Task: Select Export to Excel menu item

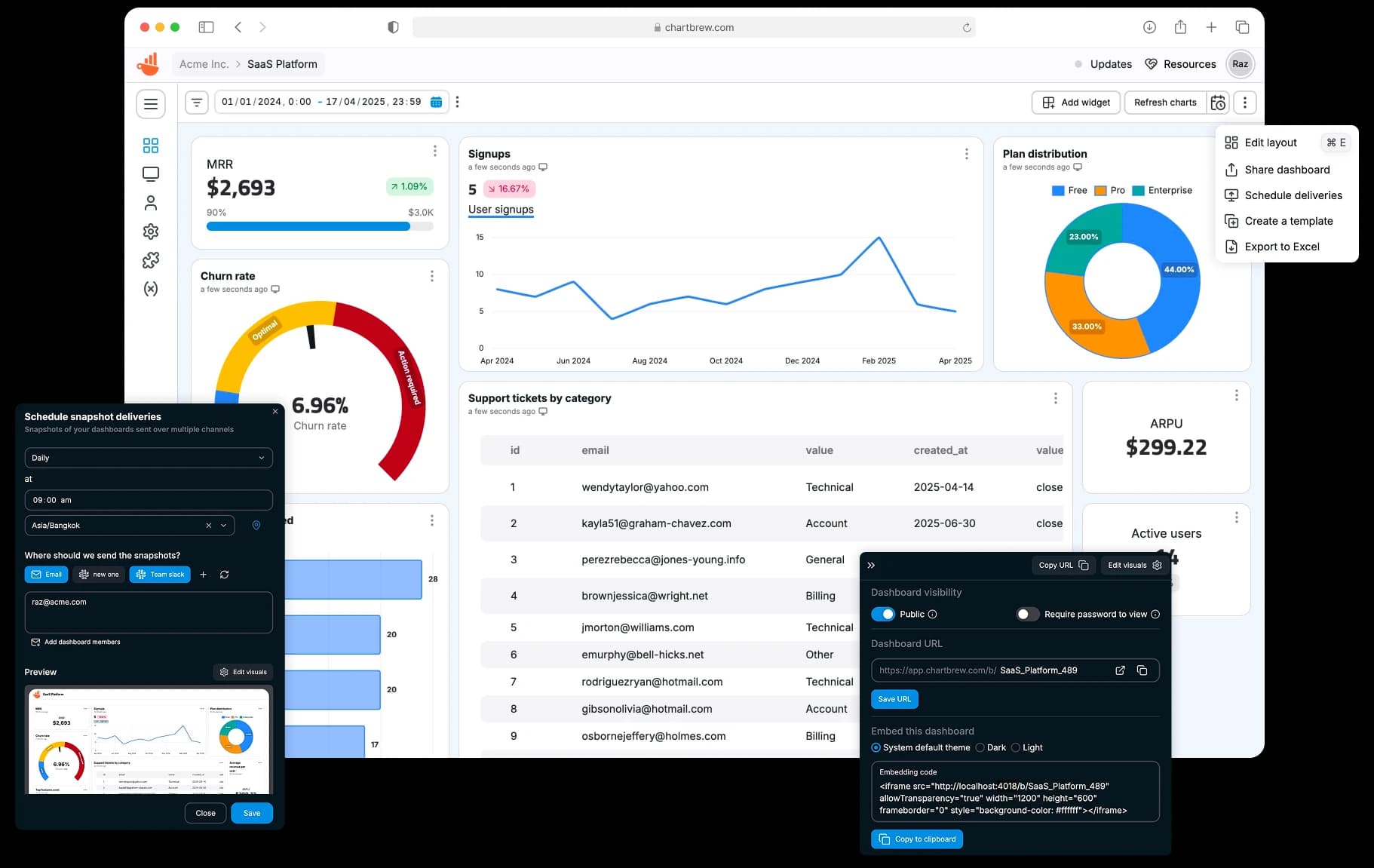Action: point(1281,247)
